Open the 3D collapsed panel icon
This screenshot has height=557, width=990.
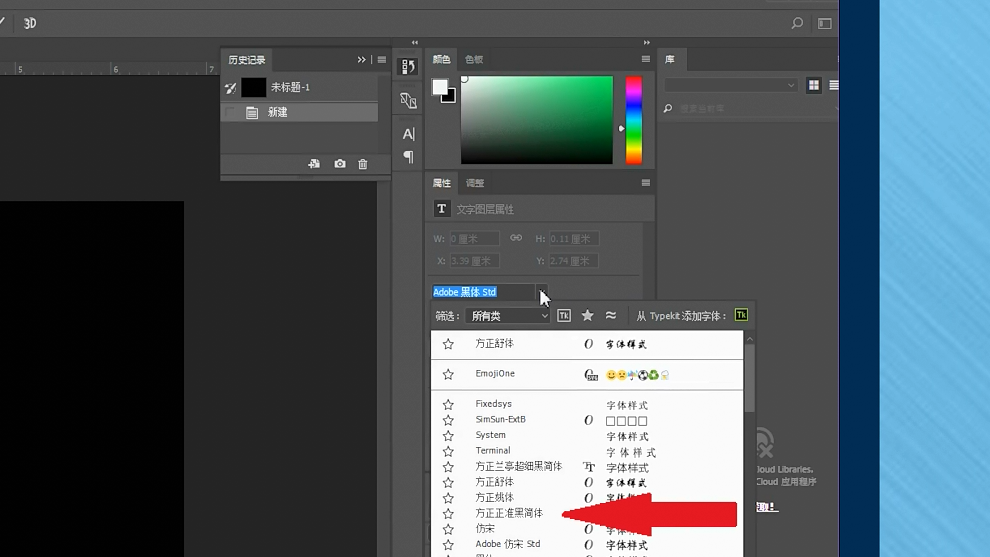pos(408,100)
